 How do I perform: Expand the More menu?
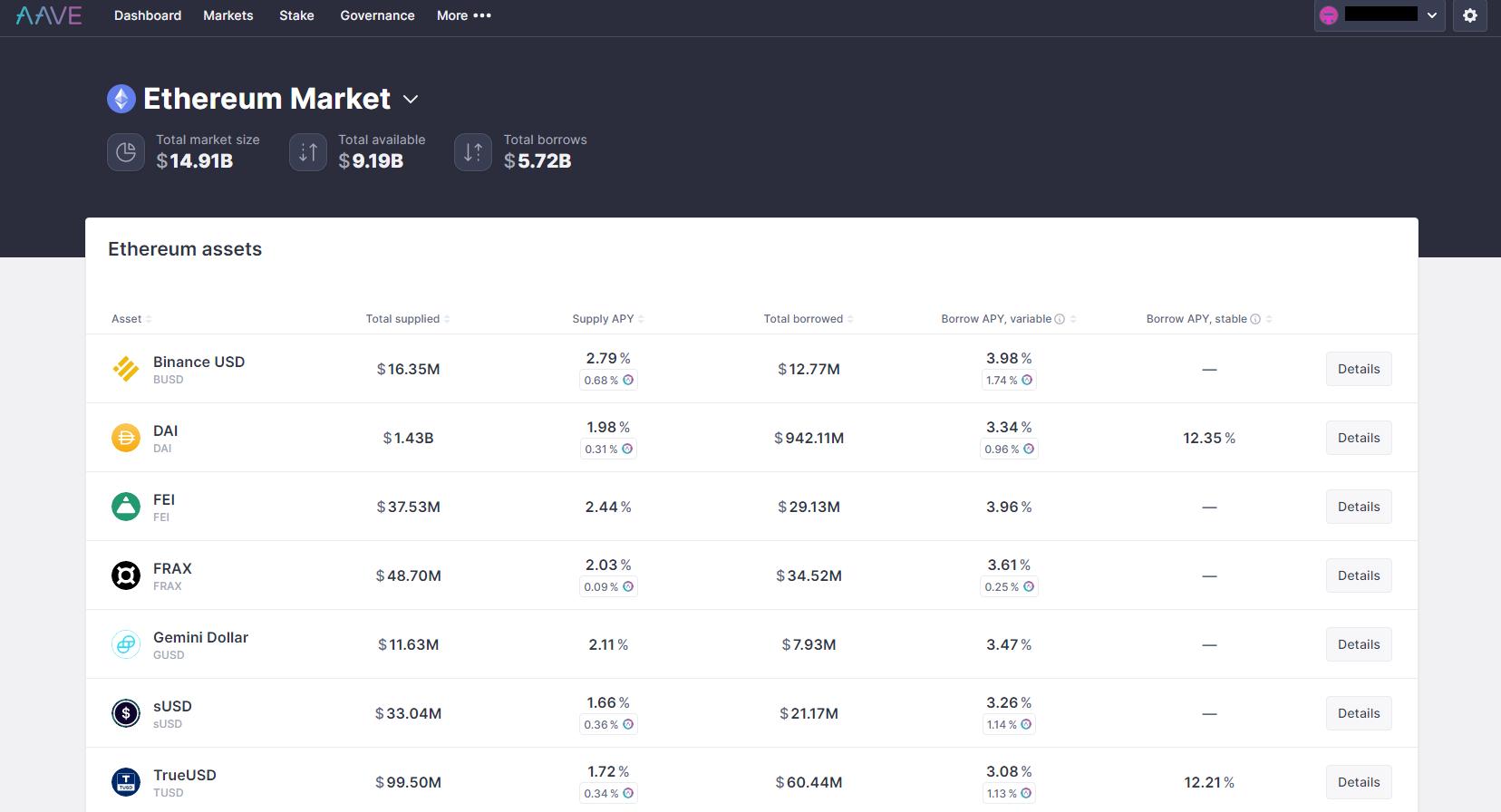pyautogui.click(x=463, y=15)
